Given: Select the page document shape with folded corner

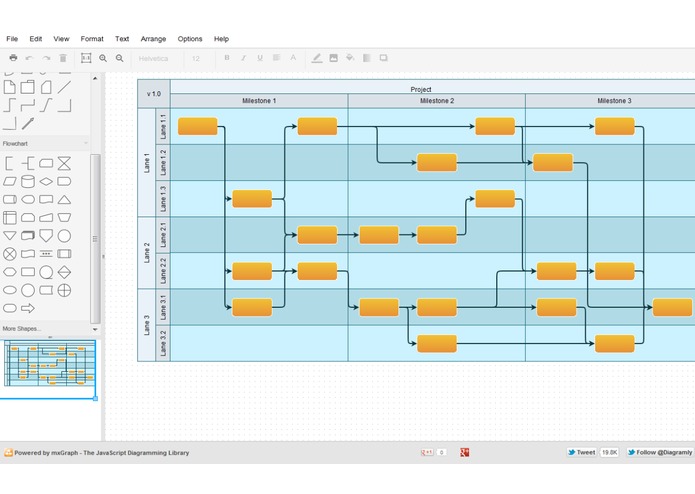Looking at the screenshot, I should pyautogui.click(x=10, y=87).
